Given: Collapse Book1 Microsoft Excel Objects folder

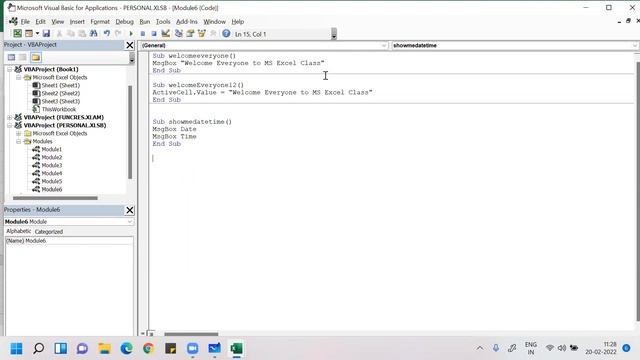Looking at the screenshot, I should [18, 77].
